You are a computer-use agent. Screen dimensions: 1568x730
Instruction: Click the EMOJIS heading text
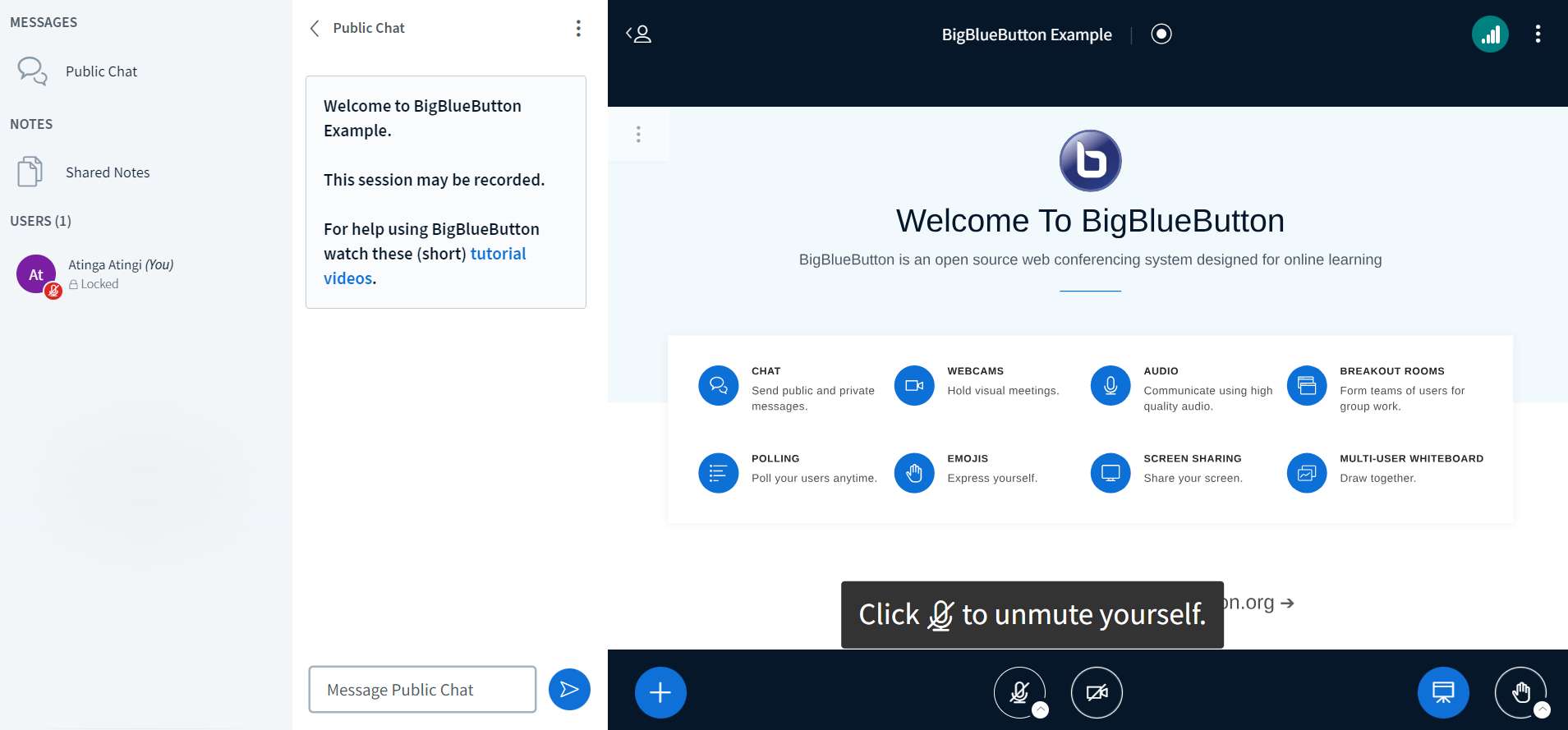pyautogui.click(x=968, y=459)
